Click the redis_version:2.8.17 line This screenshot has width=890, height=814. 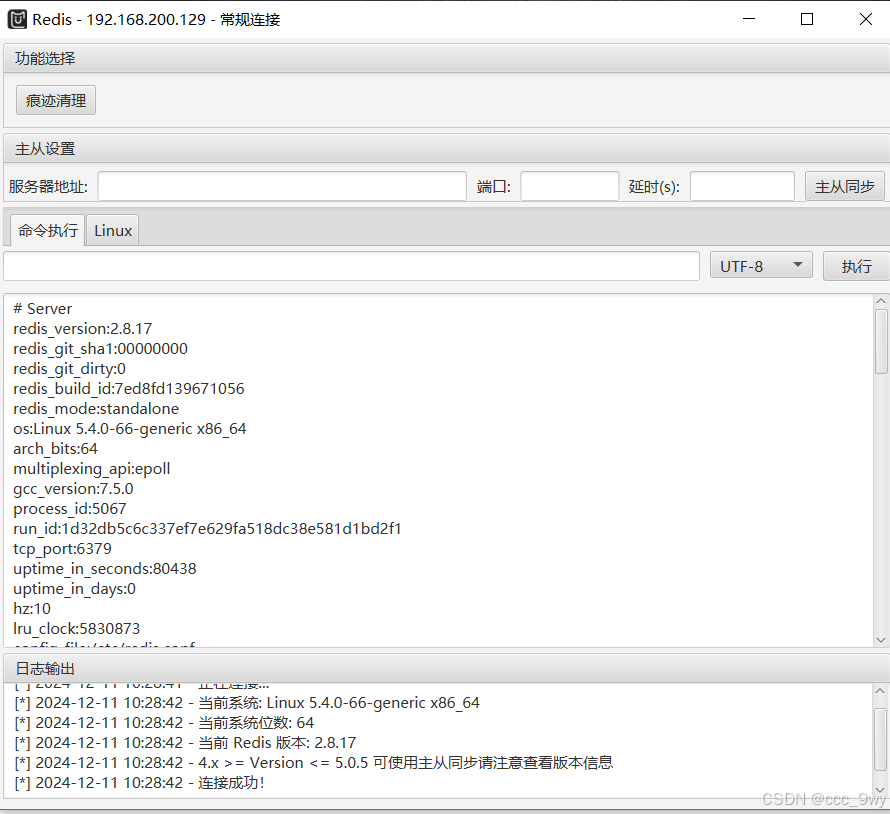click(x=83, y=329)
